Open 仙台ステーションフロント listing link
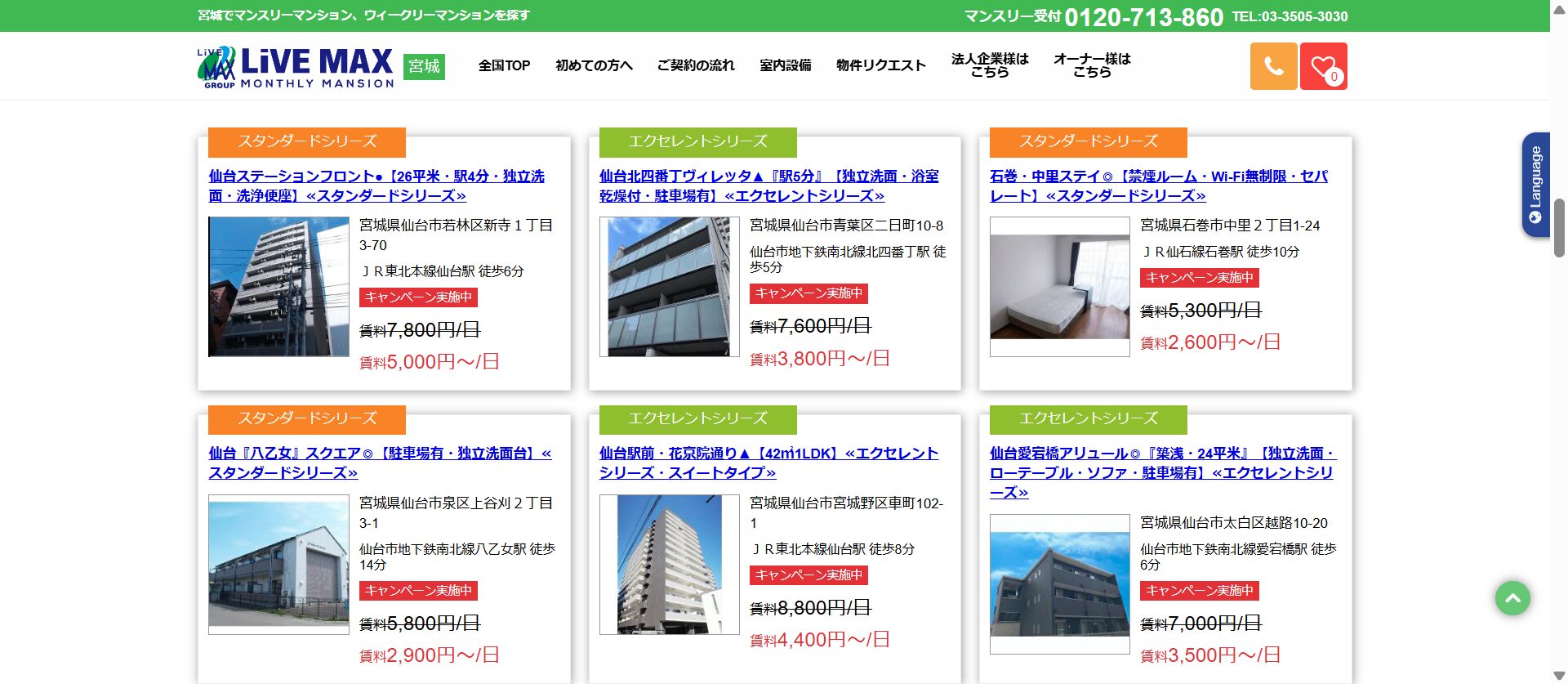 click(x=376, y=186)
